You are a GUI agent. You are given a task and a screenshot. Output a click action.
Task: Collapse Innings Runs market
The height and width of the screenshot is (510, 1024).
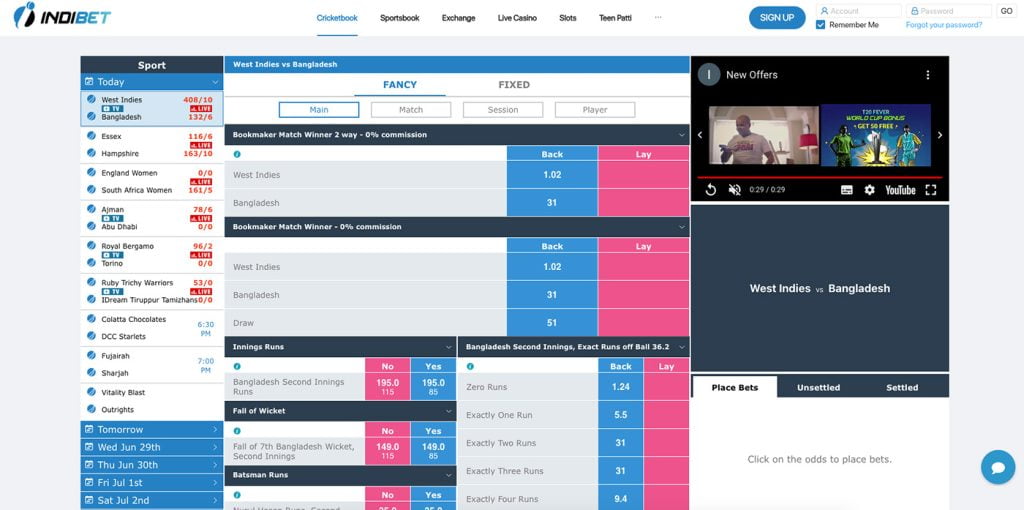449,347
